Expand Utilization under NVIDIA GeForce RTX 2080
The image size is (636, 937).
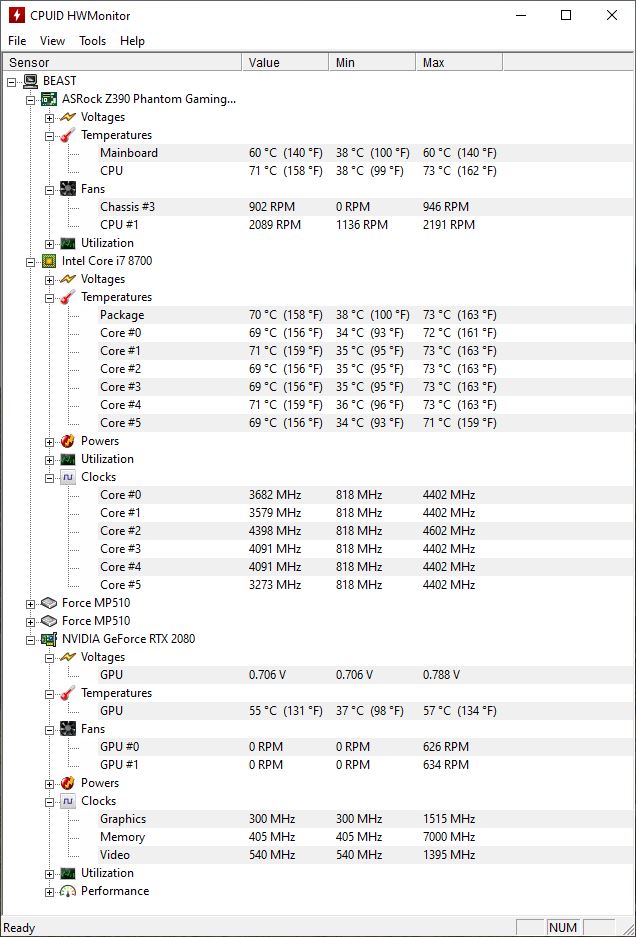(50, 874)
